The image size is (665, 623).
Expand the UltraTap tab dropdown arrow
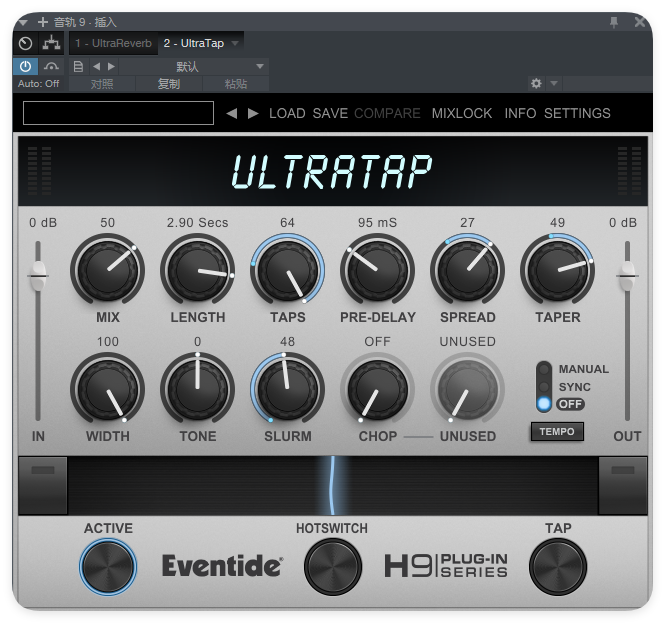click(x=235, y=43)
